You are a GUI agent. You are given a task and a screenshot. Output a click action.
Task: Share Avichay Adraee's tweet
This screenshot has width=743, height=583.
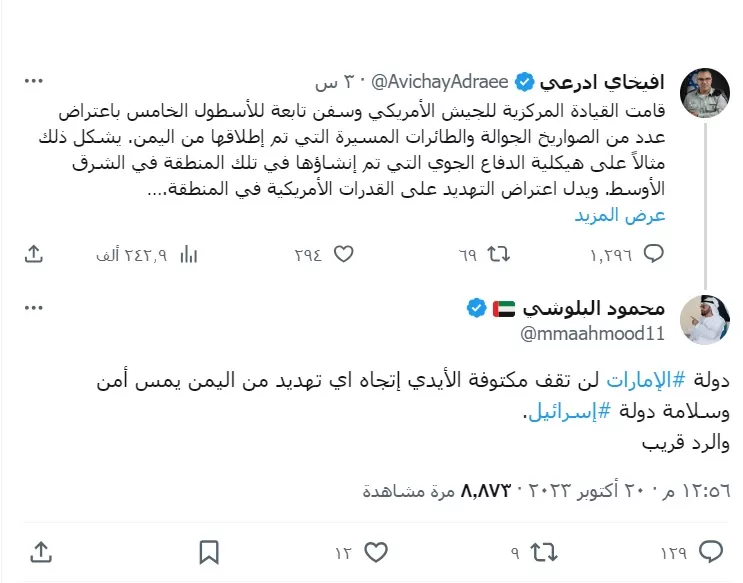point(35,255)
